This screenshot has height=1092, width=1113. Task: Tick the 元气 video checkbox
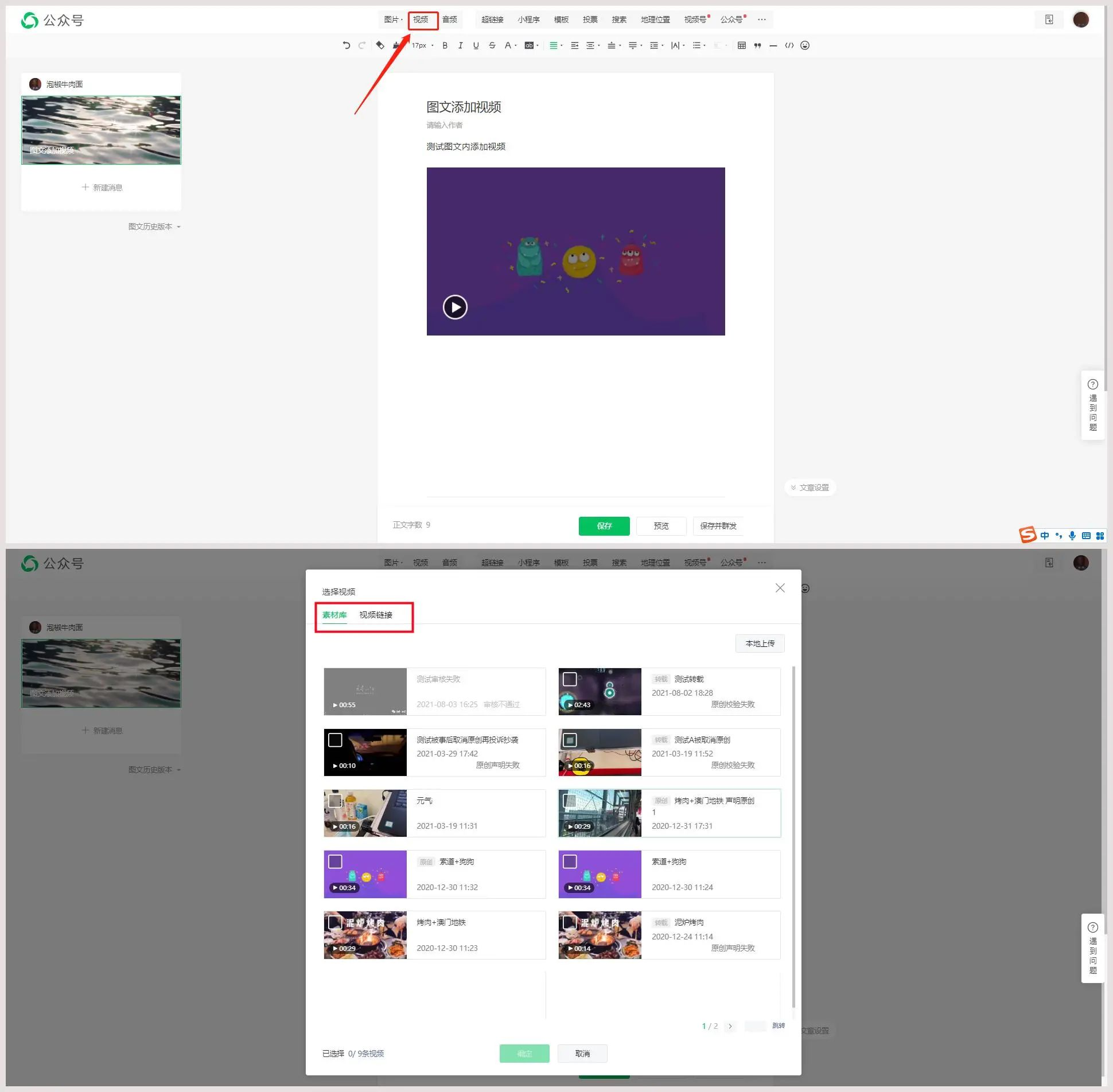click(335, 801)
